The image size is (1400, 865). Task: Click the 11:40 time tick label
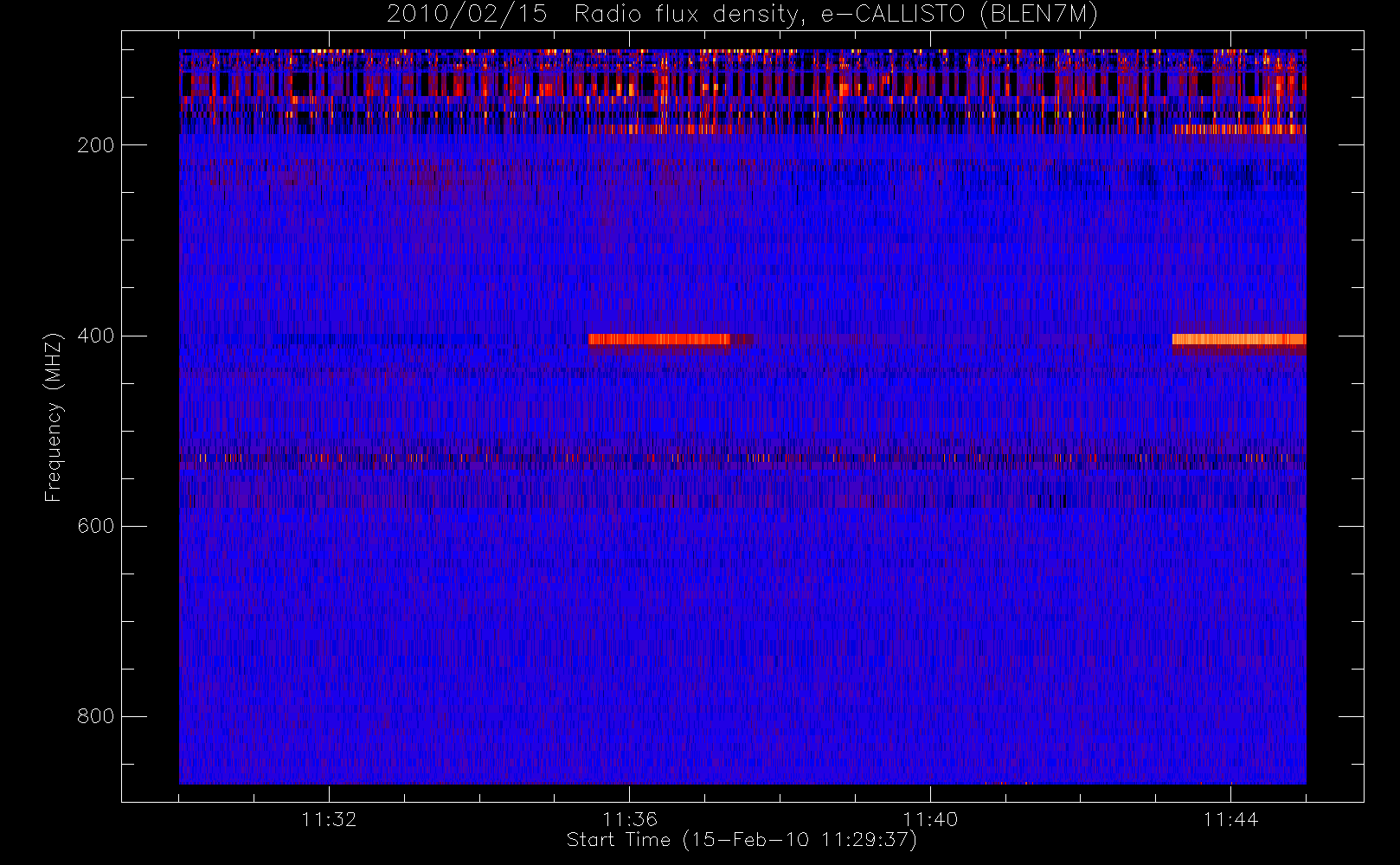point(930,819)
